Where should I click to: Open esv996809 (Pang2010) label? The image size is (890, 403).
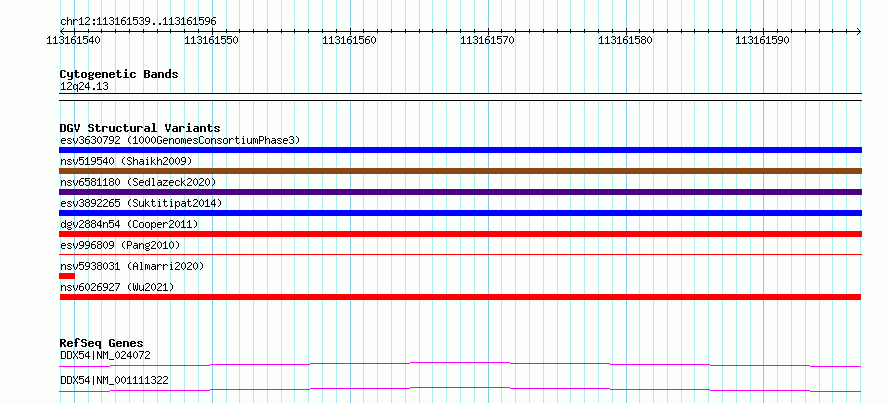click(120, 245)
